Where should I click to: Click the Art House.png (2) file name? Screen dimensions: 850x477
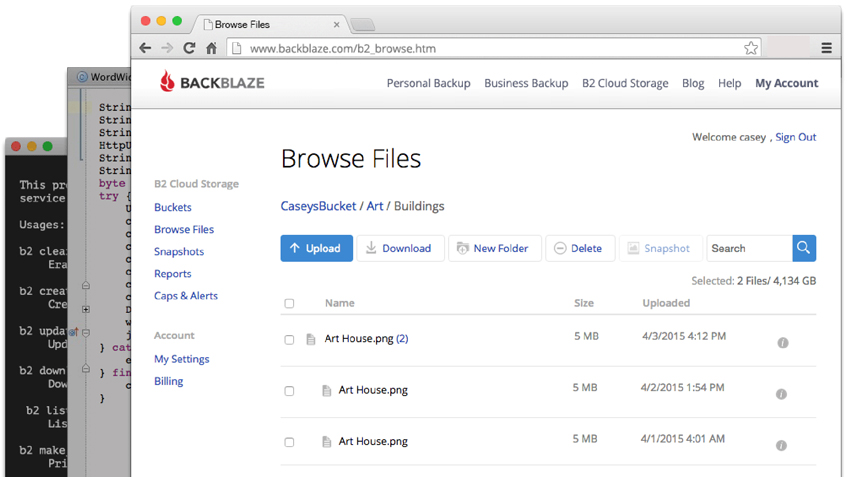click(x=359, y=339)
